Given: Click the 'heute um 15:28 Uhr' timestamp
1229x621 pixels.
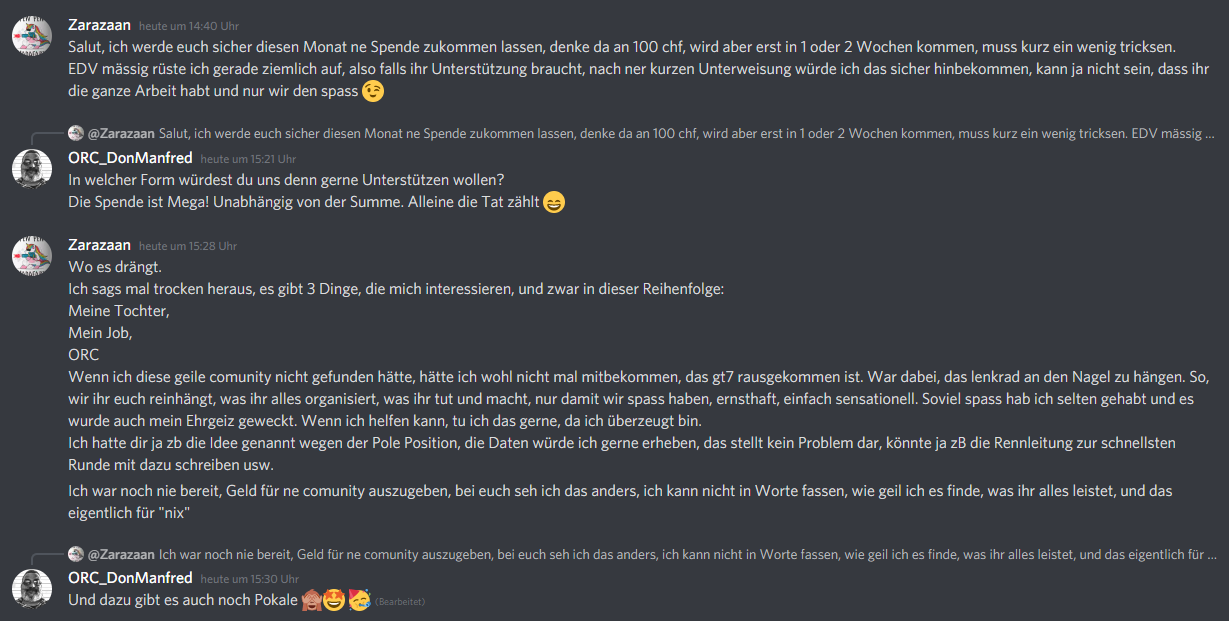Looking at the screenshot, I should click(x=187, y=246).
